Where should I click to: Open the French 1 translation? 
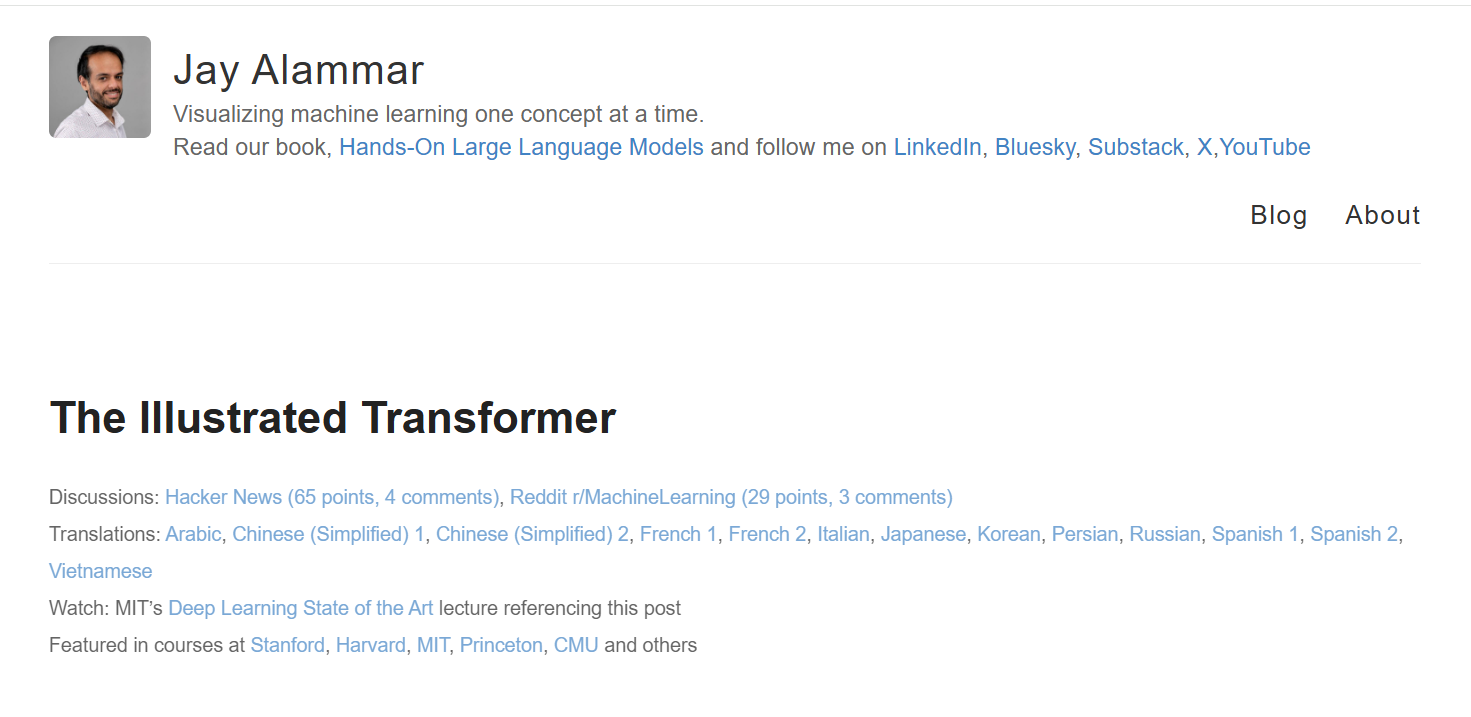[678, 534]
